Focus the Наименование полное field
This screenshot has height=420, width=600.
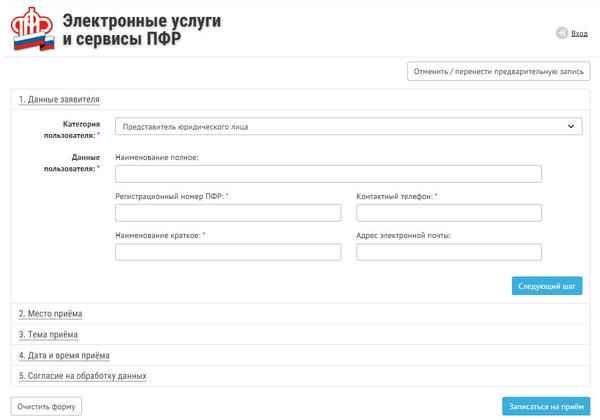pyautogui.click(x=328, y=174)
